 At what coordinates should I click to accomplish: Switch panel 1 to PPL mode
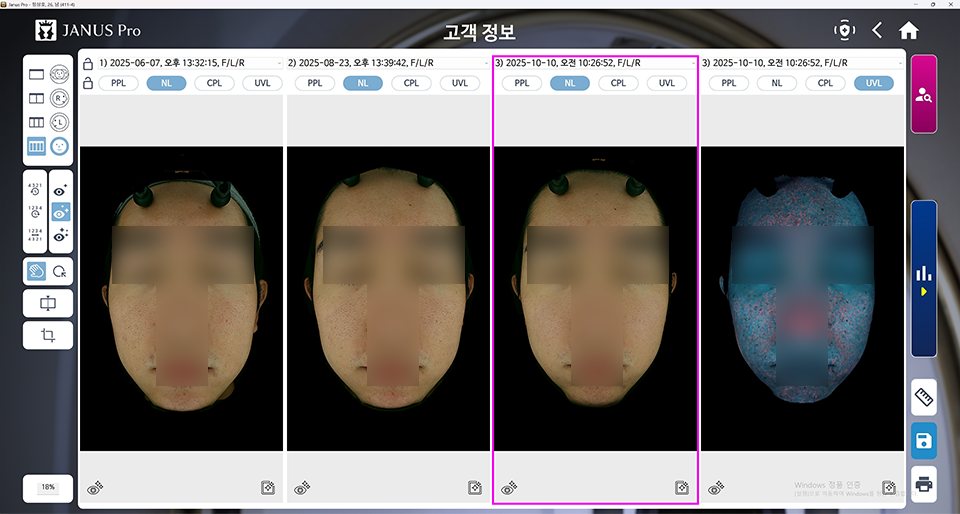(x=118, y=83)
